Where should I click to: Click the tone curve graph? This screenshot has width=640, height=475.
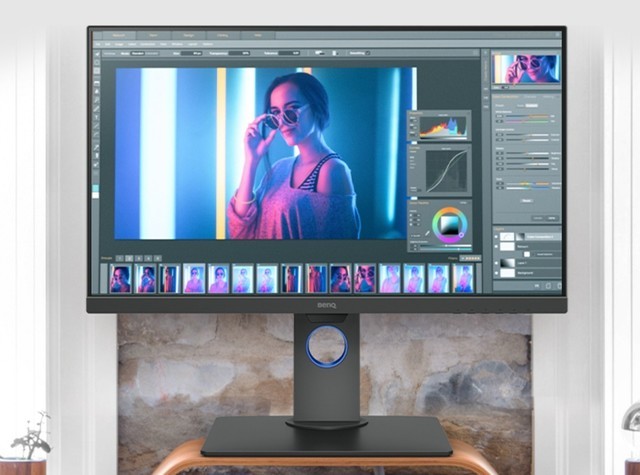pyautogui.click(x=446, y=171)
